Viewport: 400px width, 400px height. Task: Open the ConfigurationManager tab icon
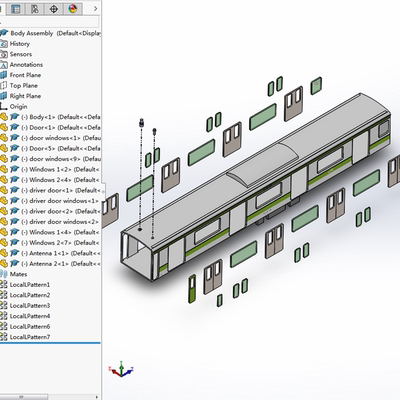point(35,9)
